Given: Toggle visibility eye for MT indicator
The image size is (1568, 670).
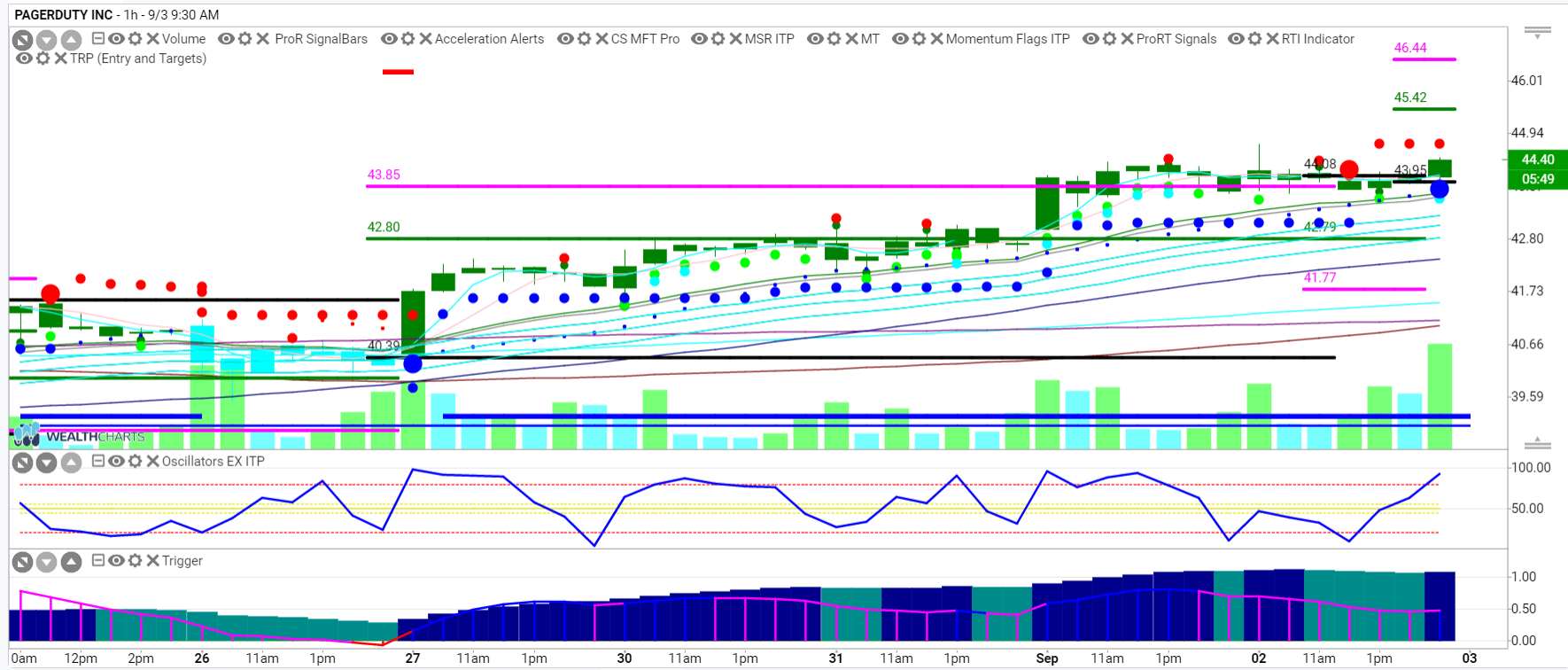Looking at the screenshot, I should pyautogui.click(x=815, y=39).
